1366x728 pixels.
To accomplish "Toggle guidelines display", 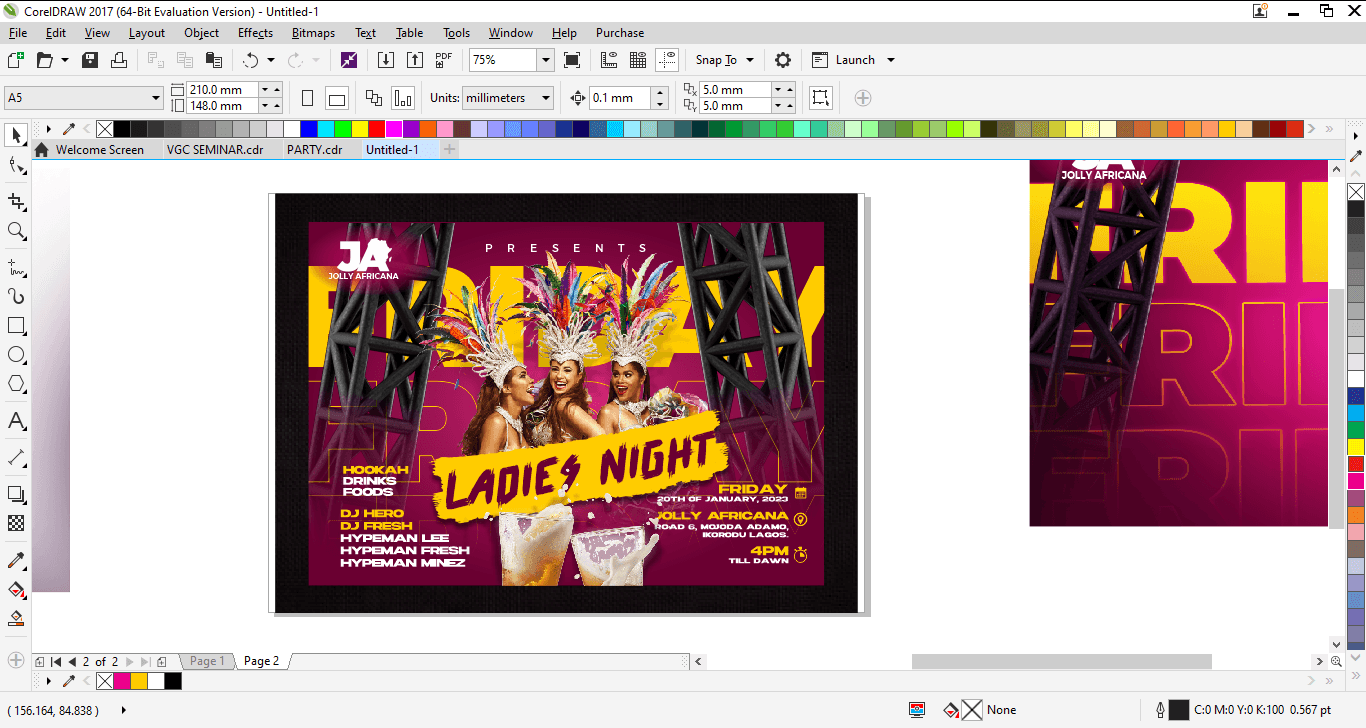I will click(x=667, y=60).
